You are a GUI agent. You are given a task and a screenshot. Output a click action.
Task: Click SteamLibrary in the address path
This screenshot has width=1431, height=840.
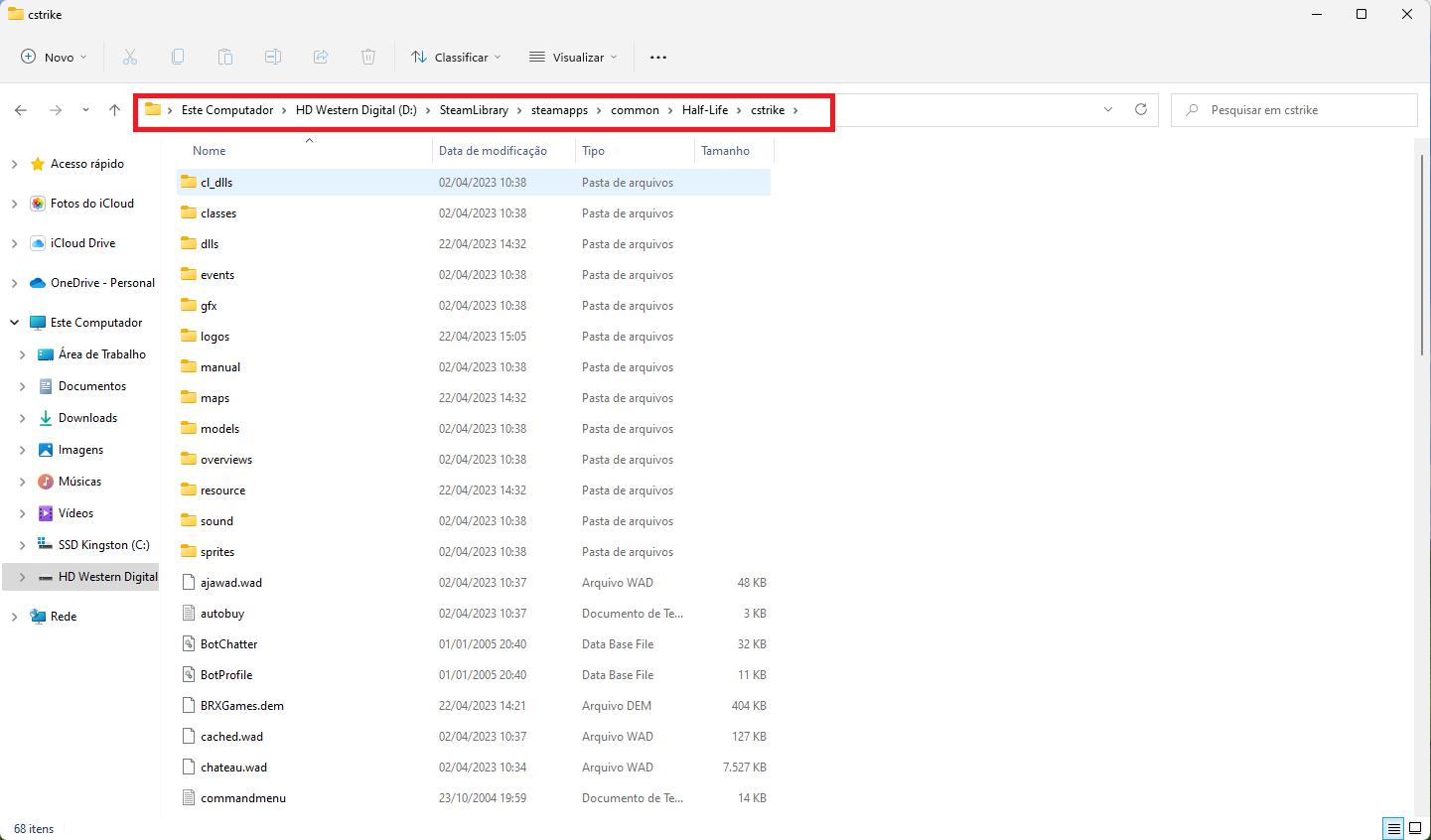pyautogui.click(x=474, y=110)
